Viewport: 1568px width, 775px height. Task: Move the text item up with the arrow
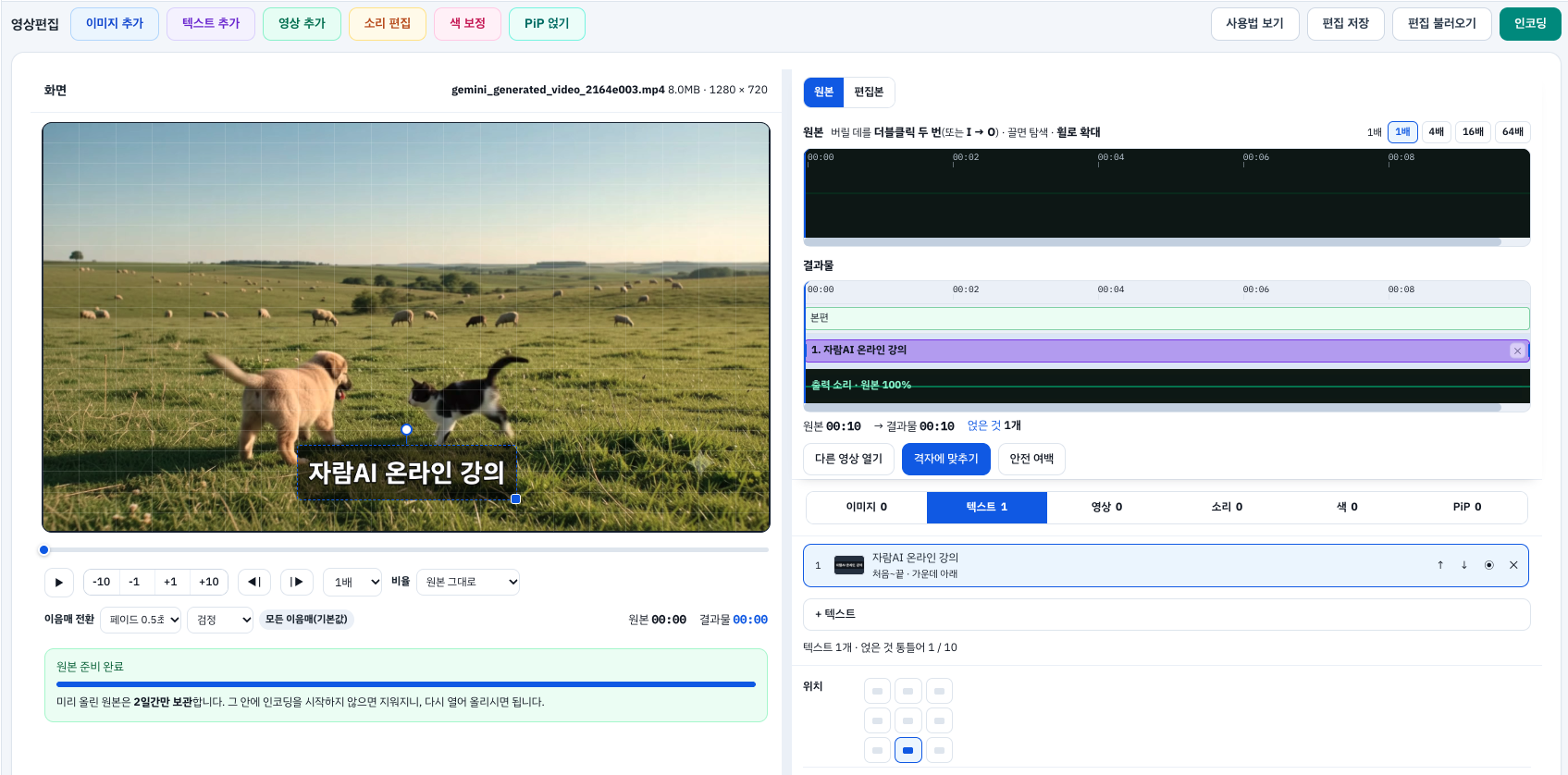(1440, 565)
